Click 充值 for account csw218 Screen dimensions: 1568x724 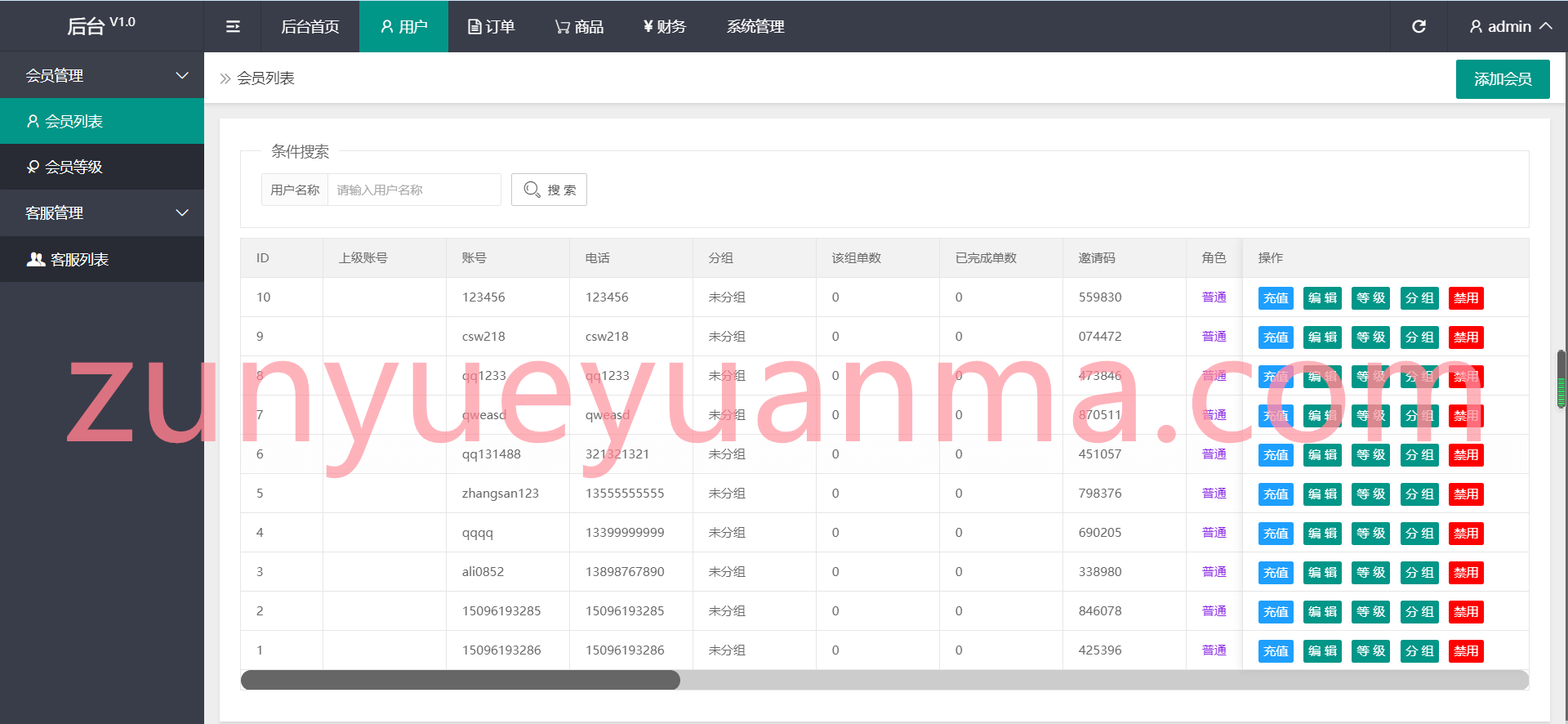pos(1276,337)
